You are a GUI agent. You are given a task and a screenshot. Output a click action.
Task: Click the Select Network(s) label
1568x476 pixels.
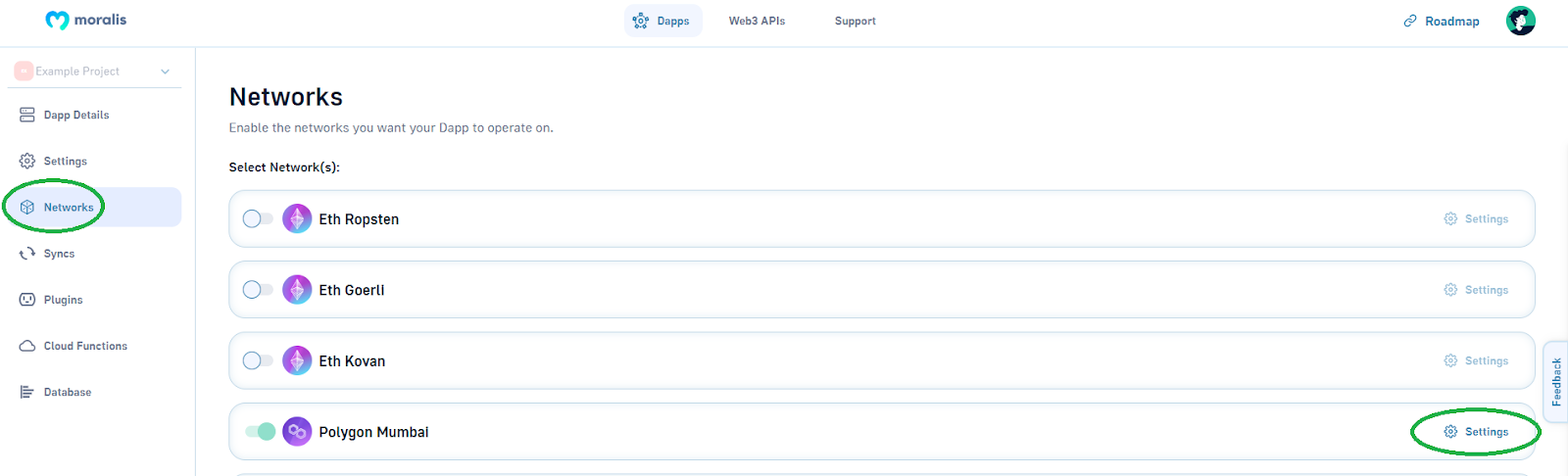pos(284,167)
